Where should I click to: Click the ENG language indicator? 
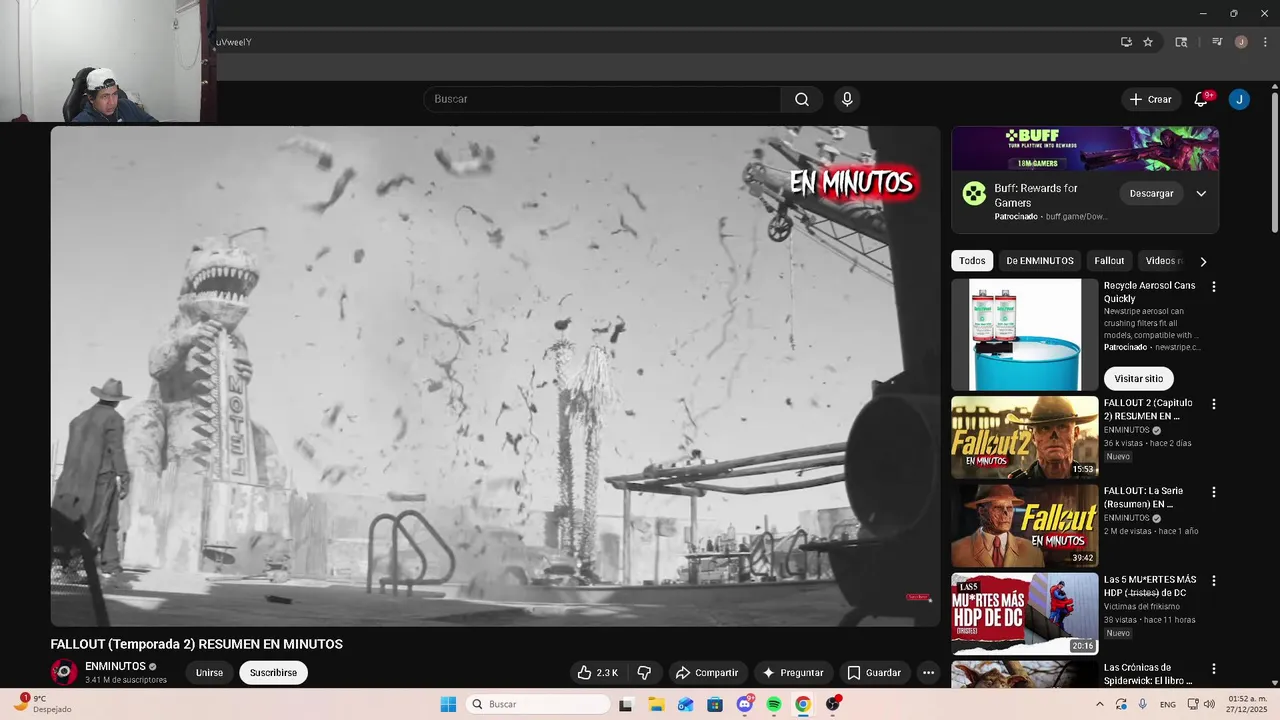click(1167, 704)
